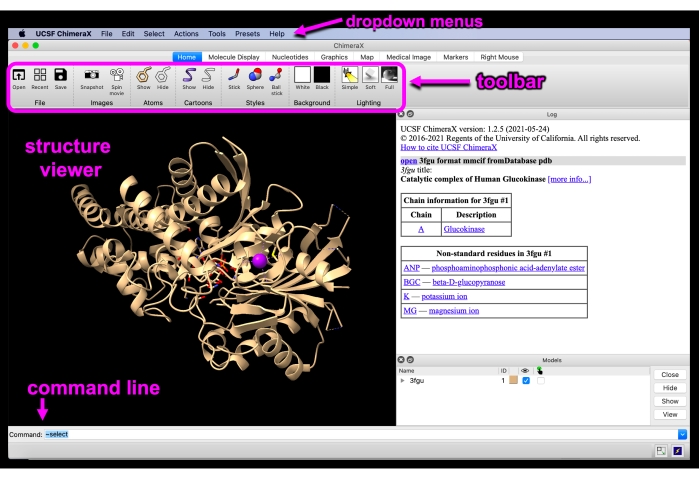Open the File menu
Image resolution: width=699 pixels, height=479 pixels.
pos(107,33)
